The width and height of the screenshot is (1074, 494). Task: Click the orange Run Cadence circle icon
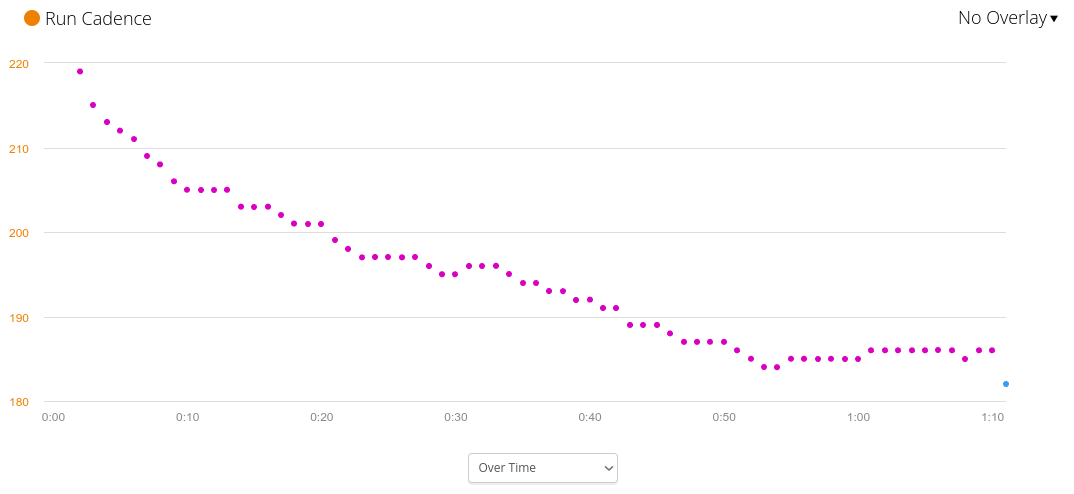pos(32,18)
